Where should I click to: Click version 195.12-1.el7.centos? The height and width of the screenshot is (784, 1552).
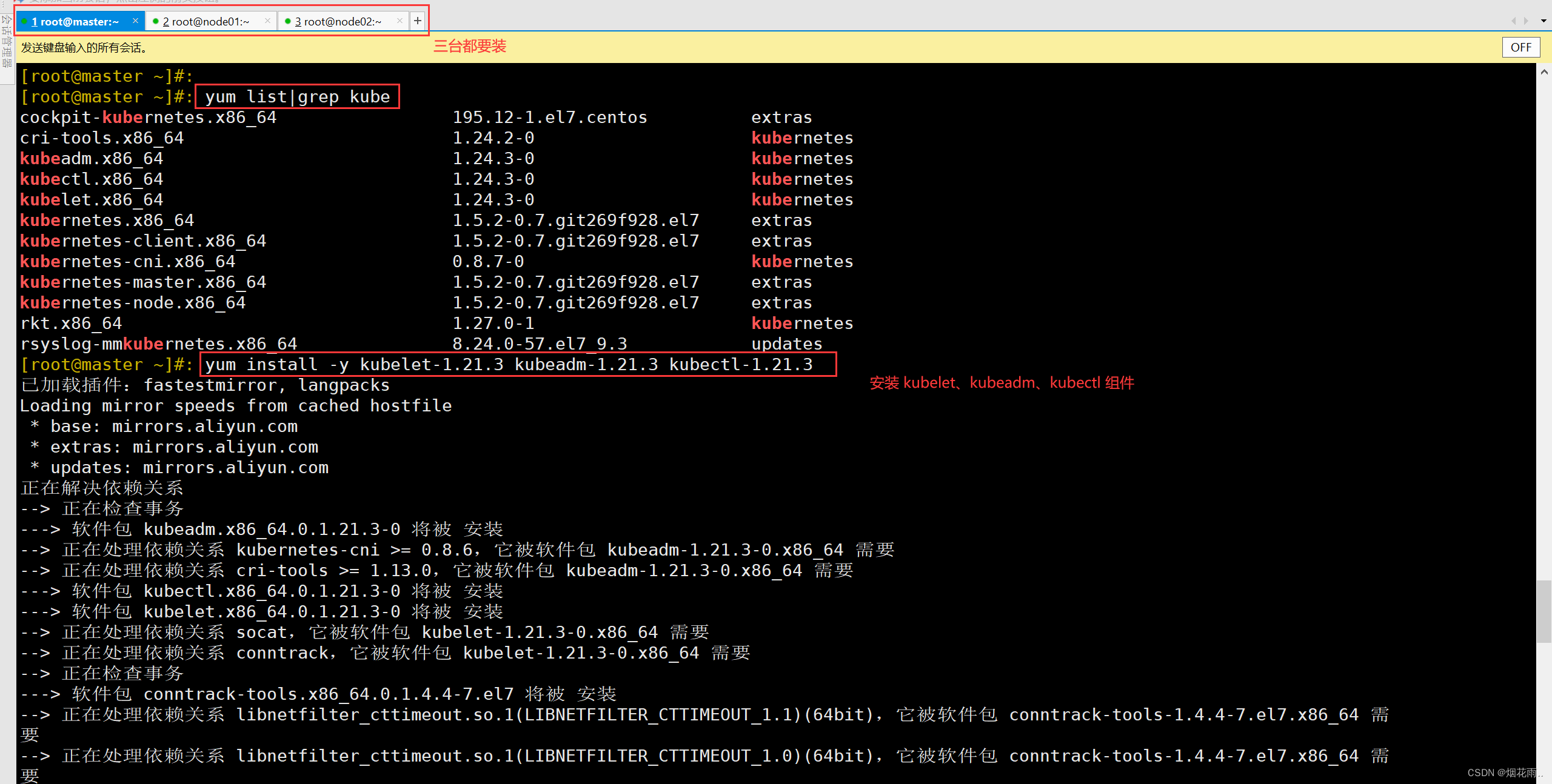tap(550, 118)
